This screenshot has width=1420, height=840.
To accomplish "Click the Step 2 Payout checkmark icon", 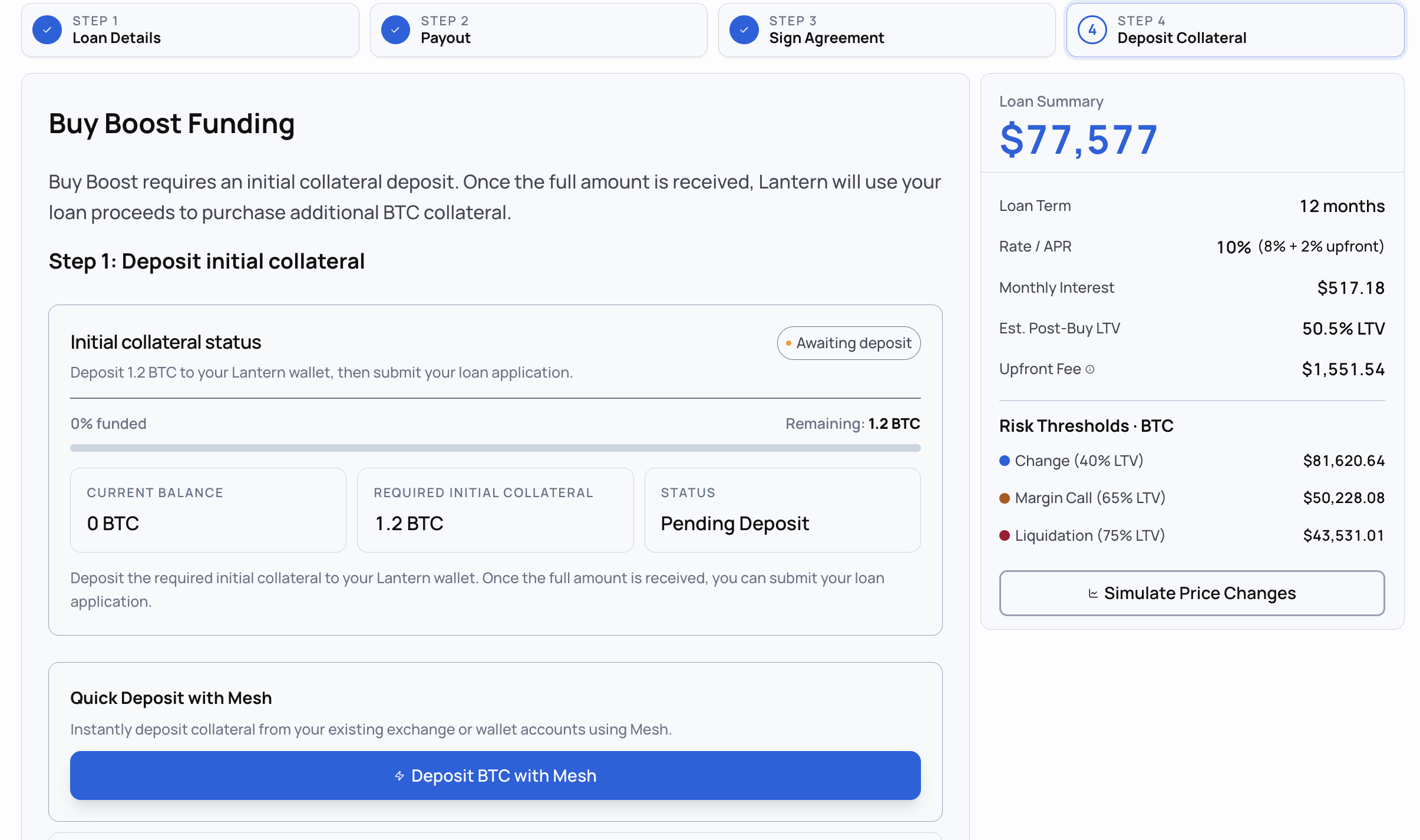I will click(395, 30).
